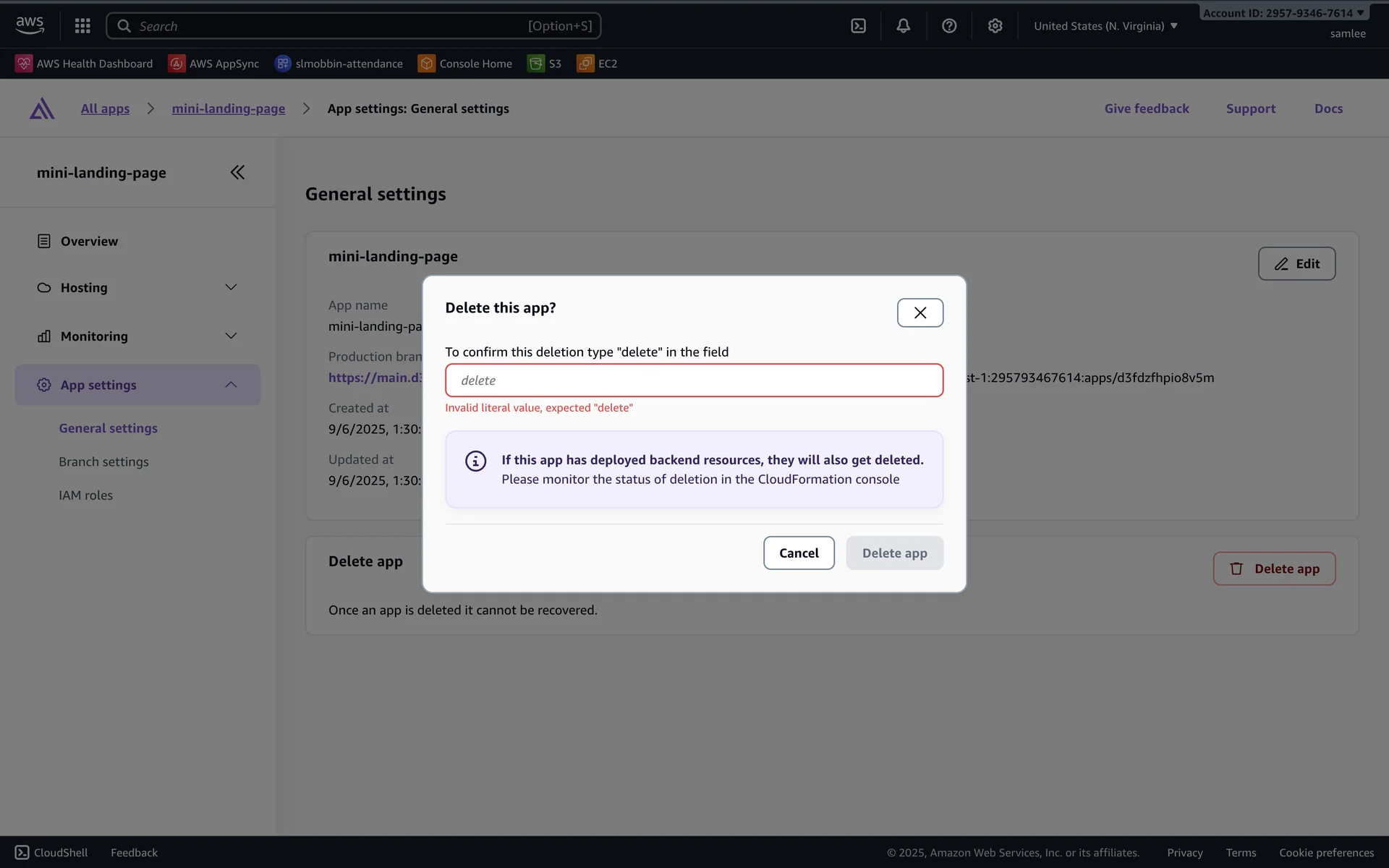Collapse sidebar with double chevron icon
The height and width of the screenshot is (868, 1389).
237,172
